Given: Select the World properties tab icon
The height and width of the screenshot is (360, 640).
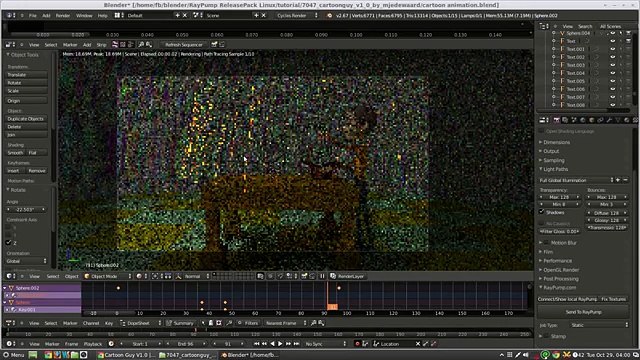Looking at the screenshot, I should tap(583, 120).
